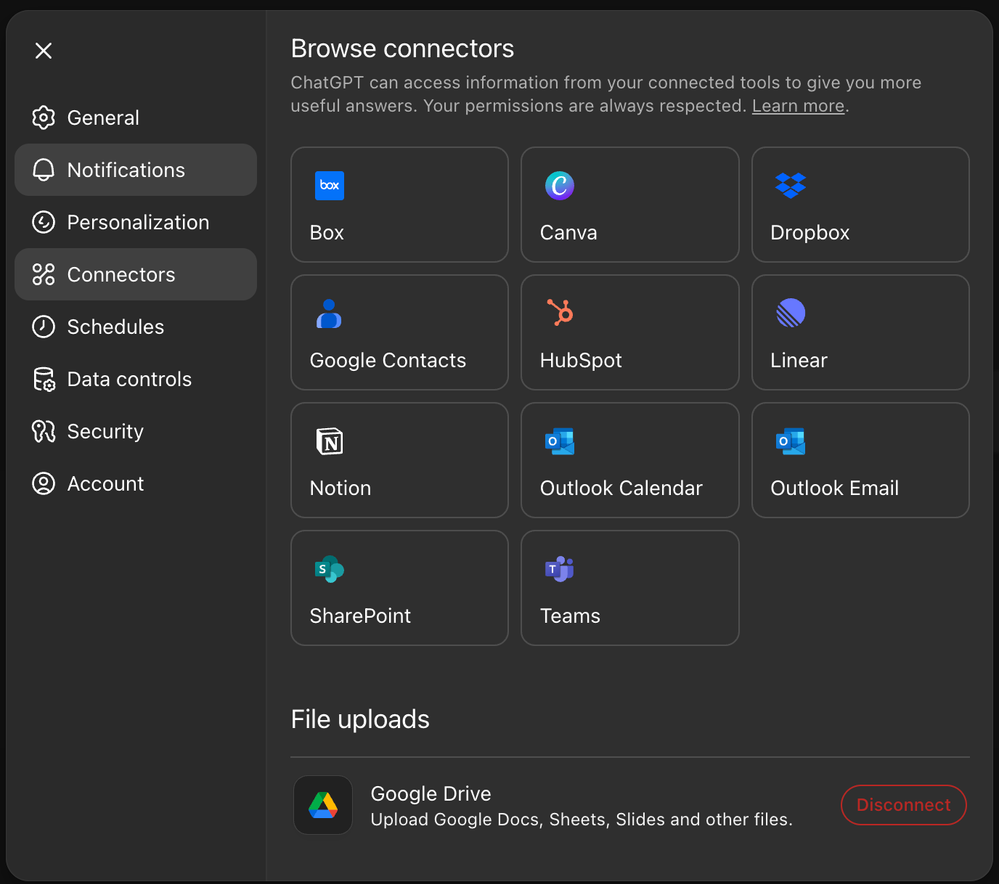The height and width of the screenshot is (884, 999).
Task: Click the SharePoint connector icon
Action: pos(329,569)
